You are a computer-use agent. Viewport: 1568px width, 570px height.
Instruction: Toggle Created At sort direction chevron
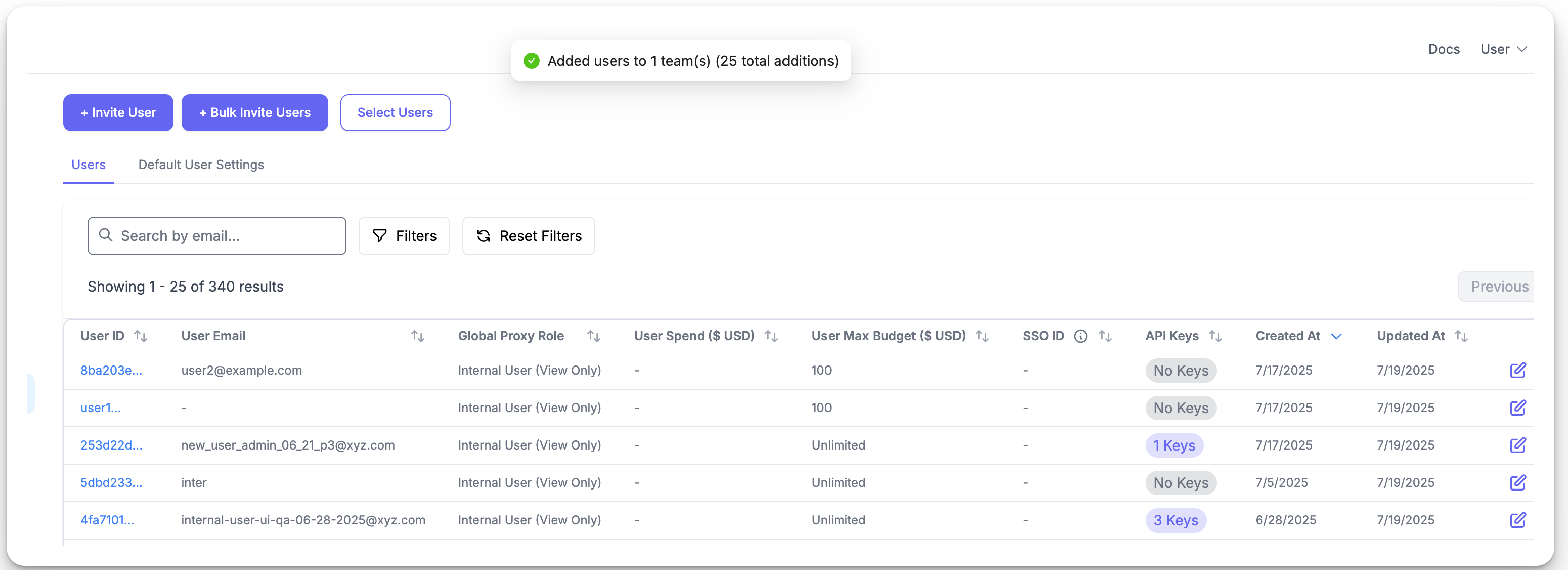[1336, 336]
